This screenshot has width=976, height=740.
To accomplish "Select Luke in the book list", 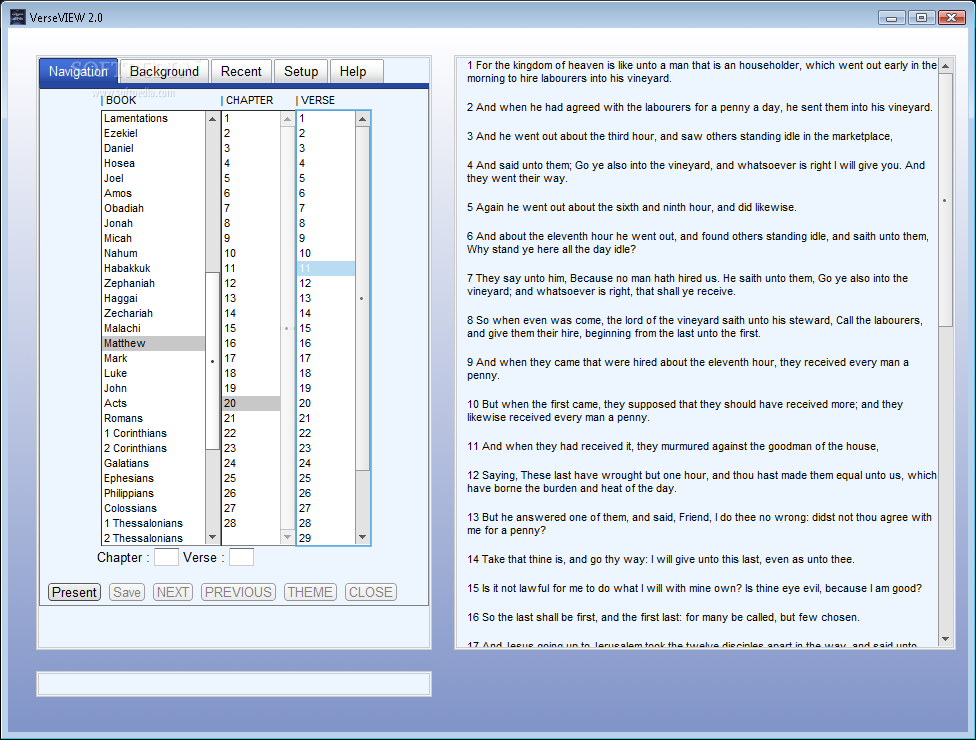I will (x=153, y=373).
